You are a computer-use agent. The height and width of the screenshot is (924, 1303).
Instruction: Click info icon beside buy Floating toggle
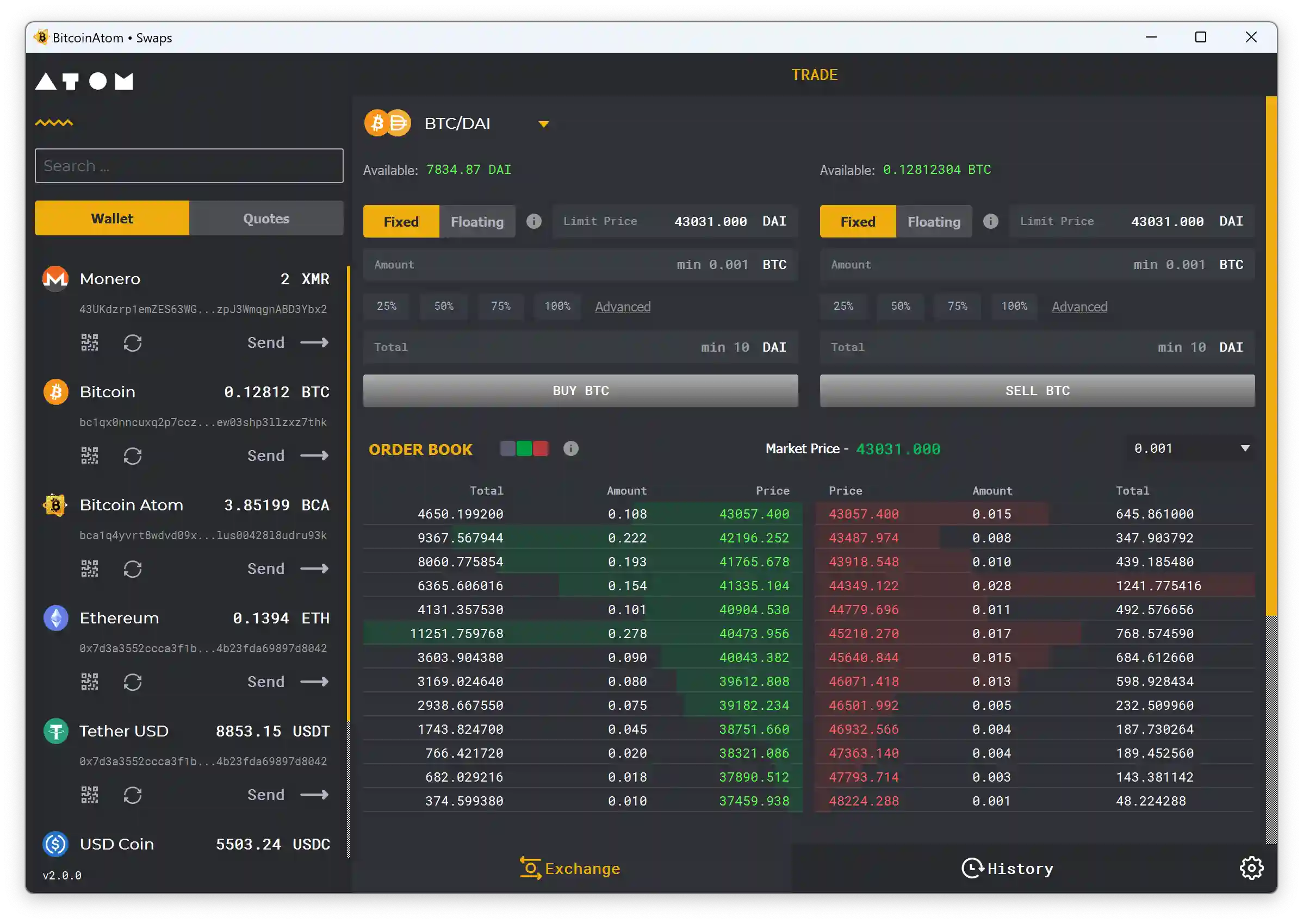[x=534, y=221]
